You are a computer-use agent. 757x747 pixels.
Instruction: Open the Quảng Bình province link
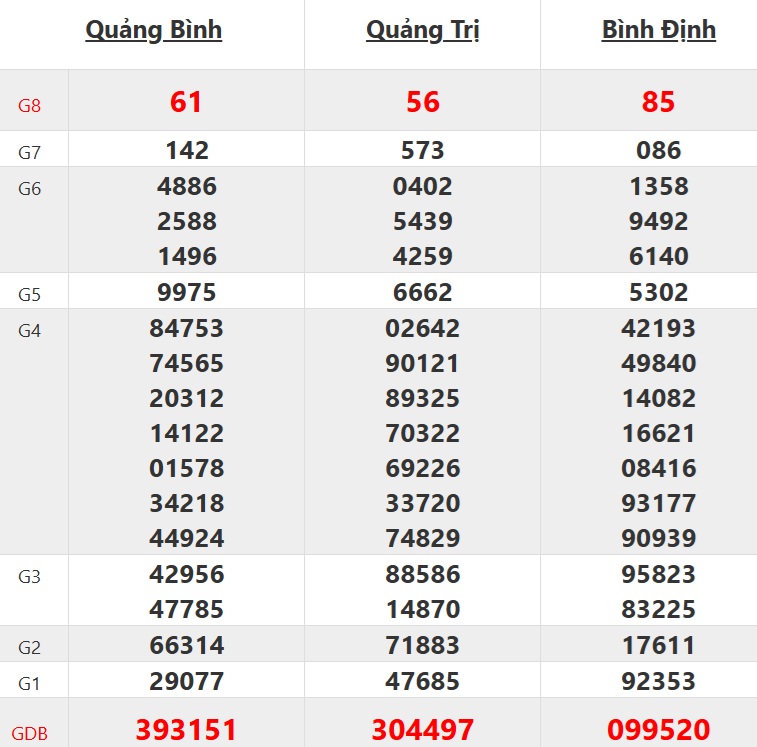154,30
